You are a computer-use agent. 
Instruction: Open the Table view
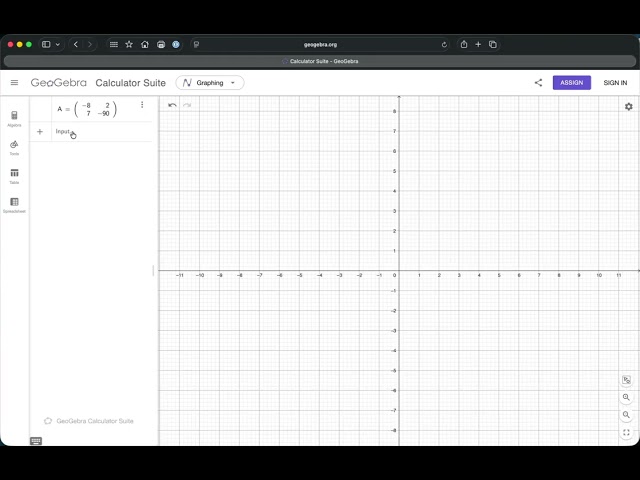pos(14,176)
